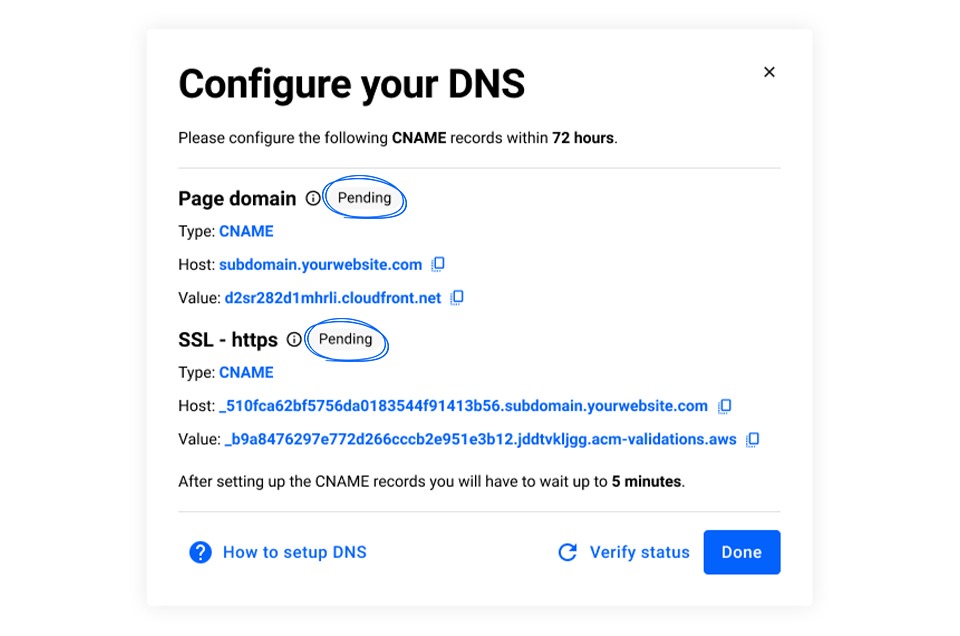960x636 pixels.
Task: Copy the subdomain.yourwebsite.com host value
Action: 437,264
